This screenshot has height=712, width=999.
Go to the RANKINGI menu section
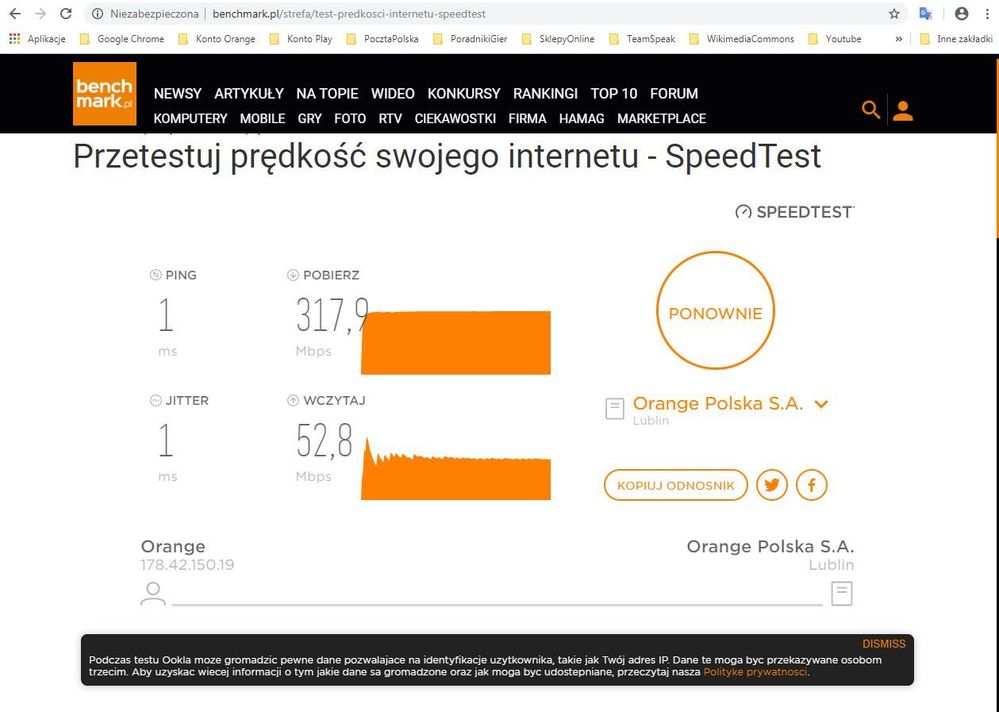[545, 93]
